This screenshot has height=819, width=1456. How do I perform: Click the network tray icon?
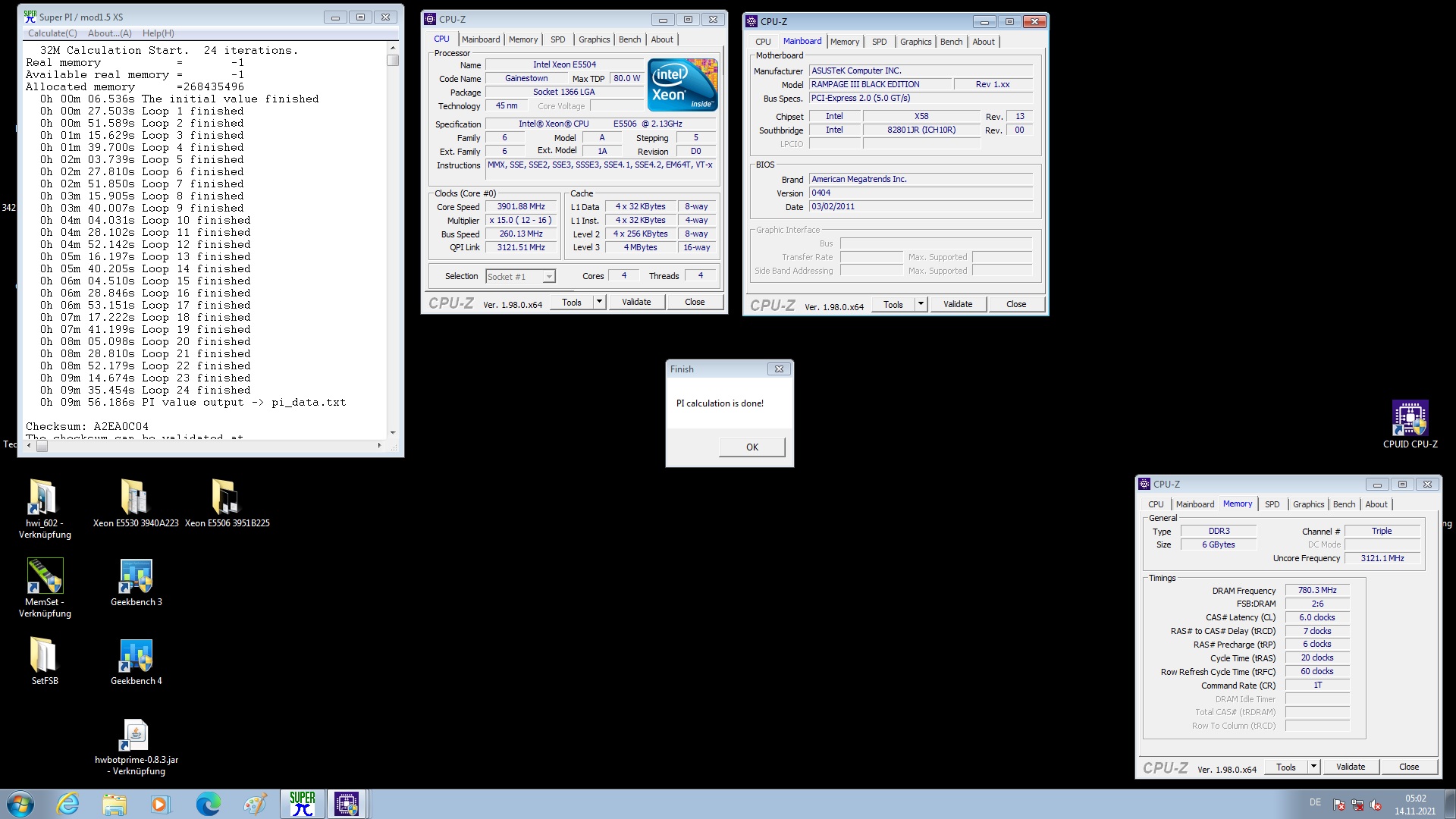click(1357, 805)
